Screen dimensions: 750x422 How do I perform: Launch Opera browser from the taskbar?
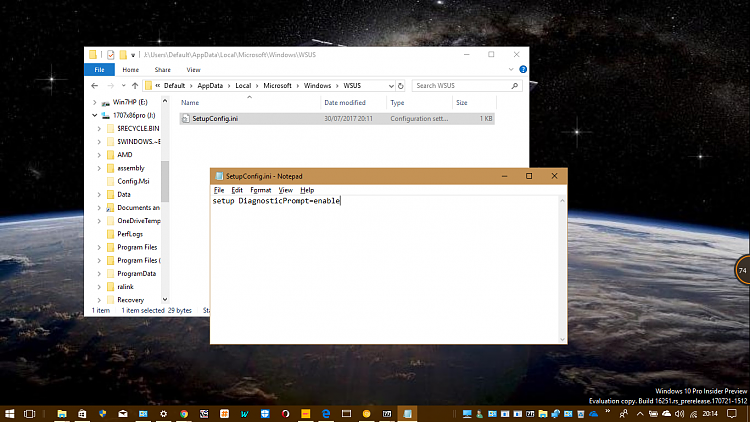point(286,413)
